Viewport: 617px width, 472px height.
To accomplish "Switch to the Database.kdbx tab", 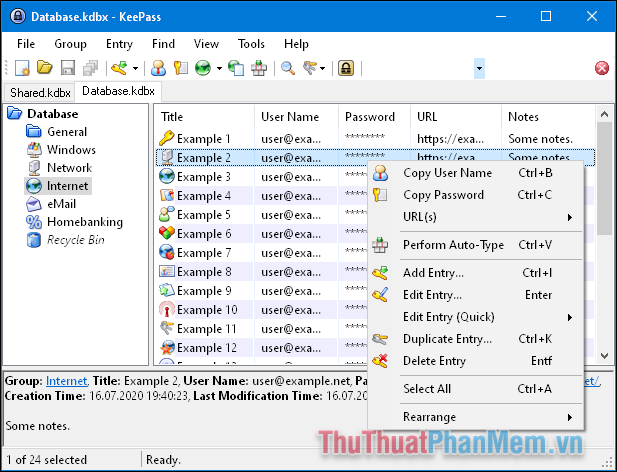I will click(118, 91).
